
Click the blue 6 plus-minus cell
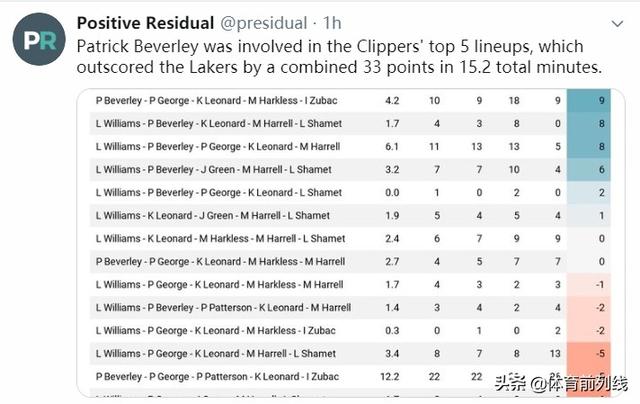point(589,169)
